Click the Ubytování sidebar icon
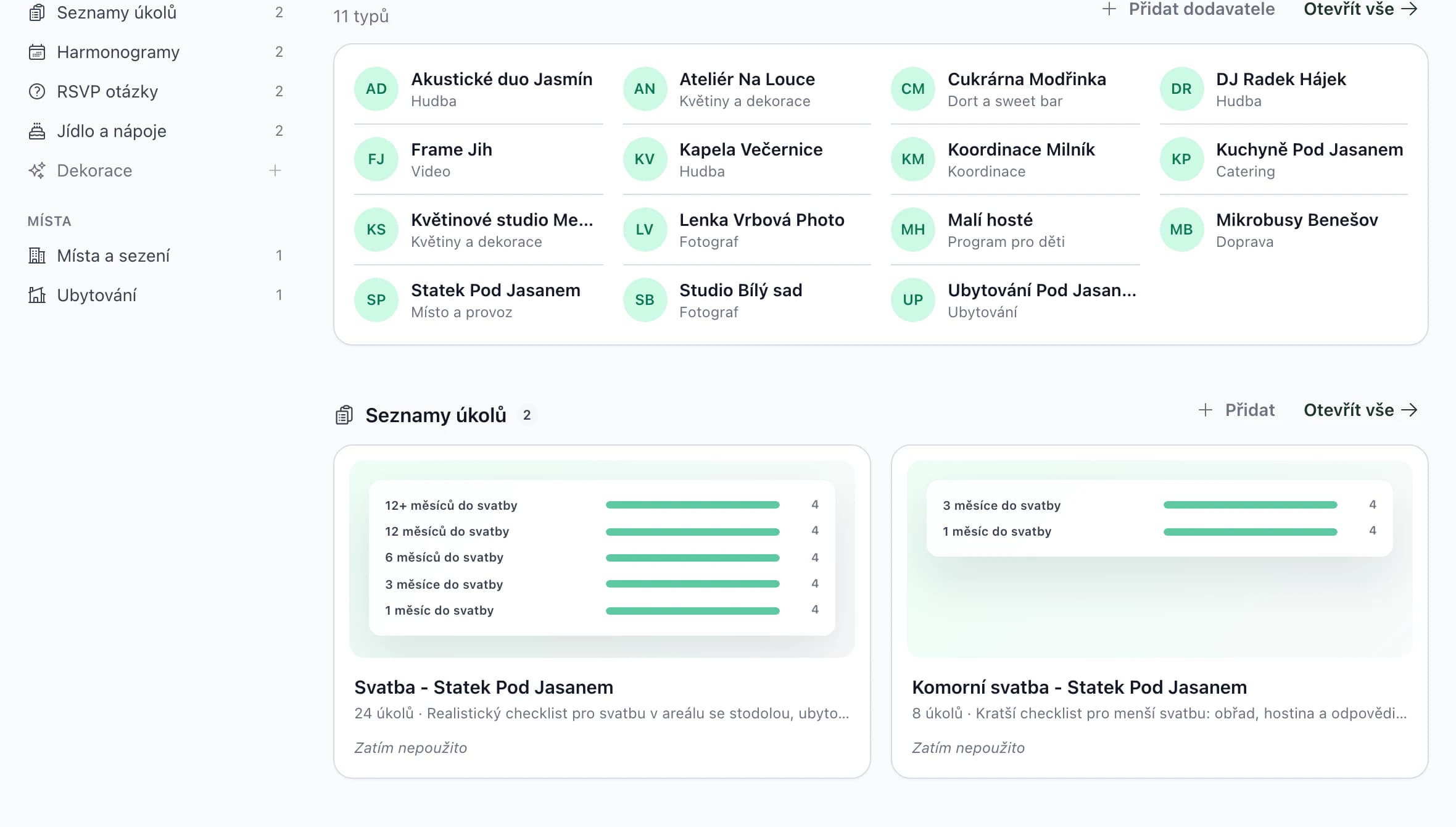 [x=37, y=295]
